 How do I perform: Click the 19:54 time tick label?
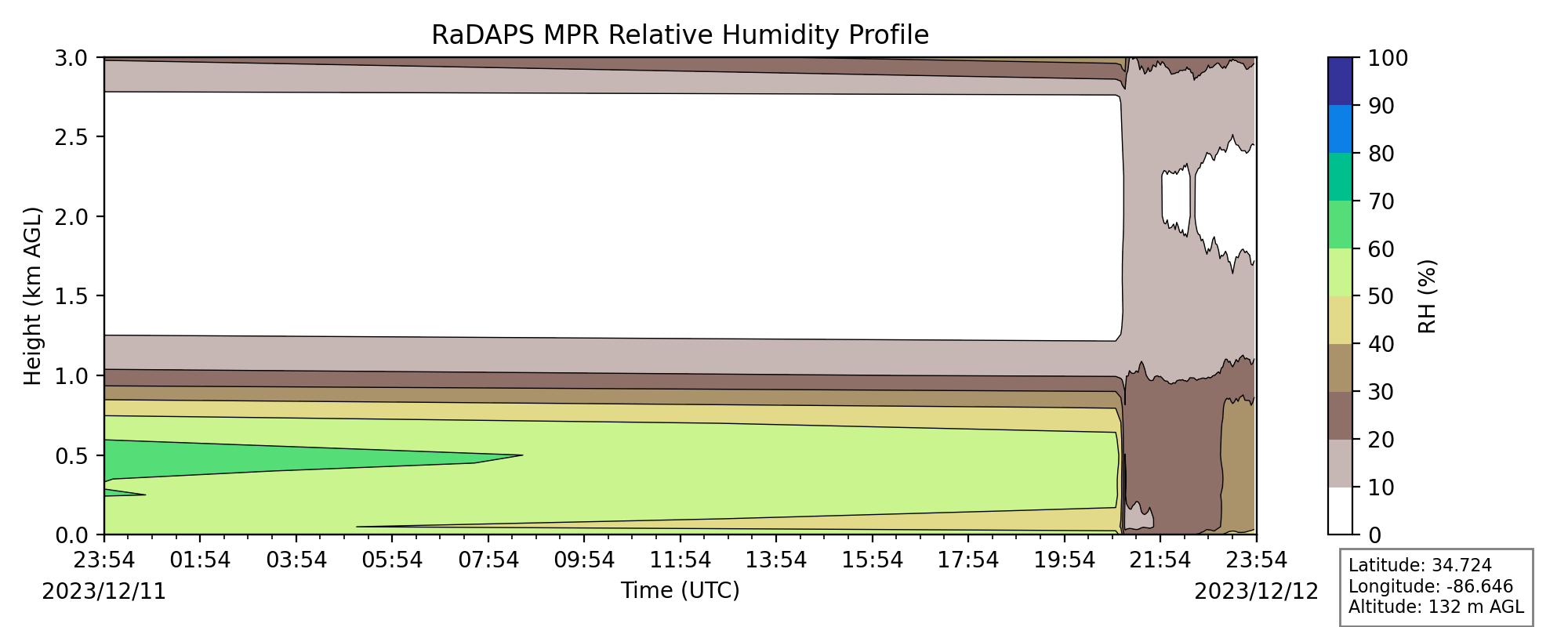1065,560
